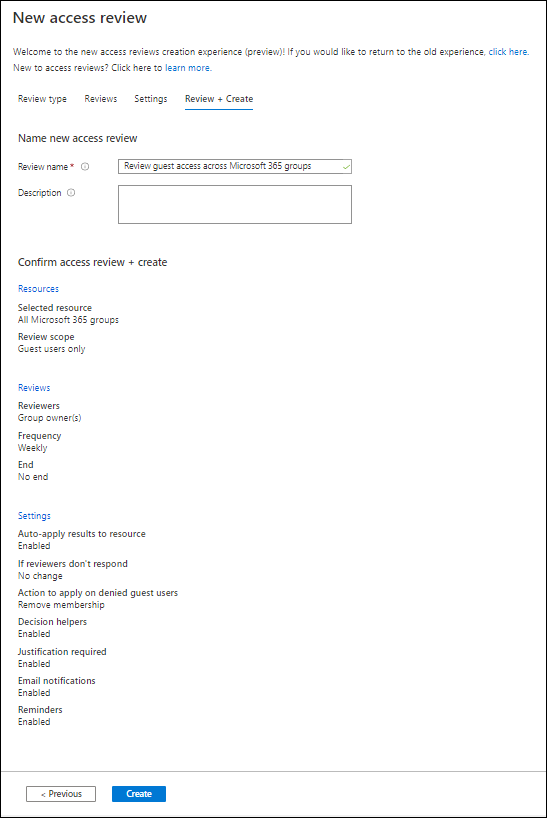Switch to the Review type tab
The width and height of the screenshot is (547, 818).
(42, 99)
